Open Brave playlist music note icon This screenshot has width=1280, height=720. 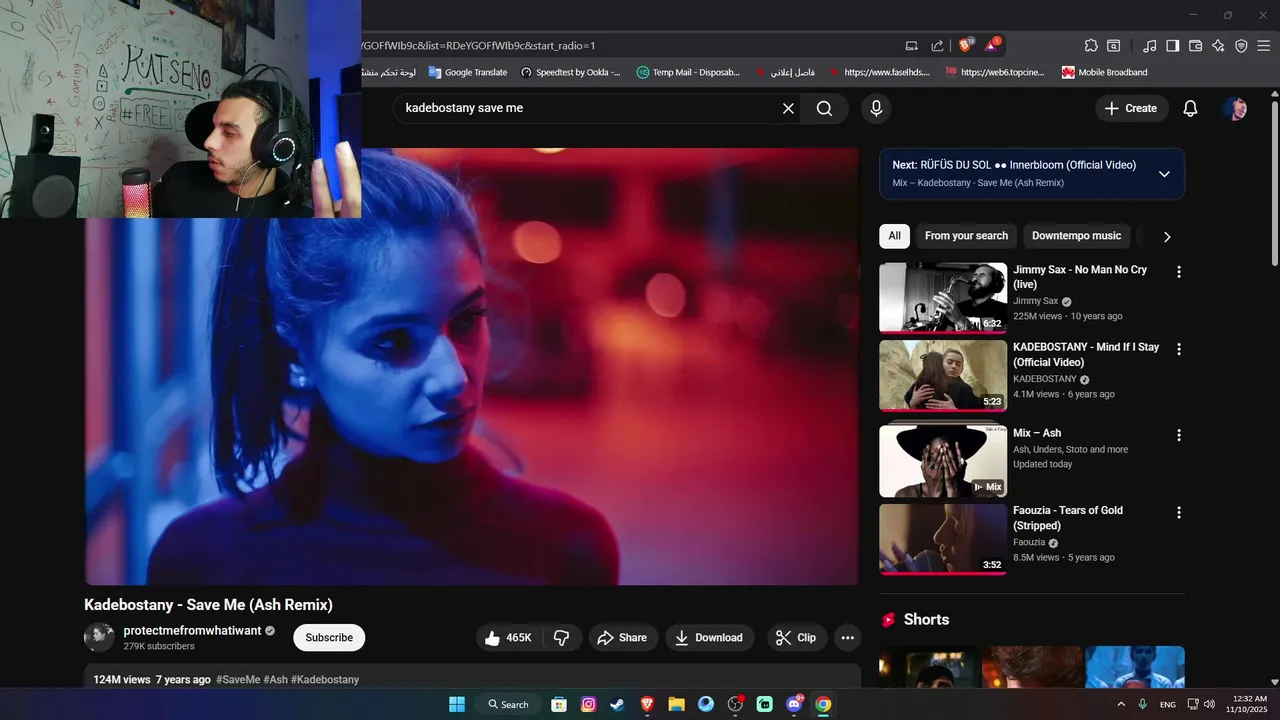coord(1150,45)
